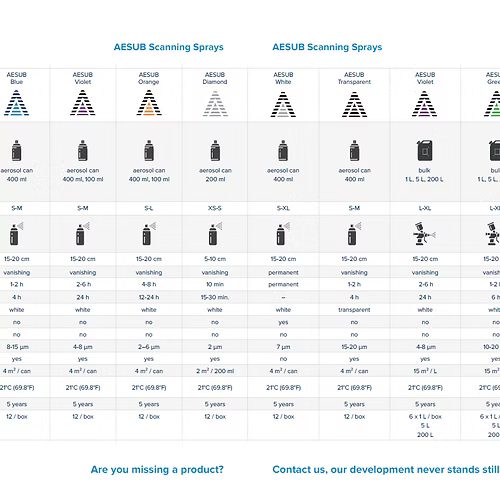
Task: Click the spraying can icon above '2-6 h' in Violet aerosol column
Action: [x=83, y=234]
